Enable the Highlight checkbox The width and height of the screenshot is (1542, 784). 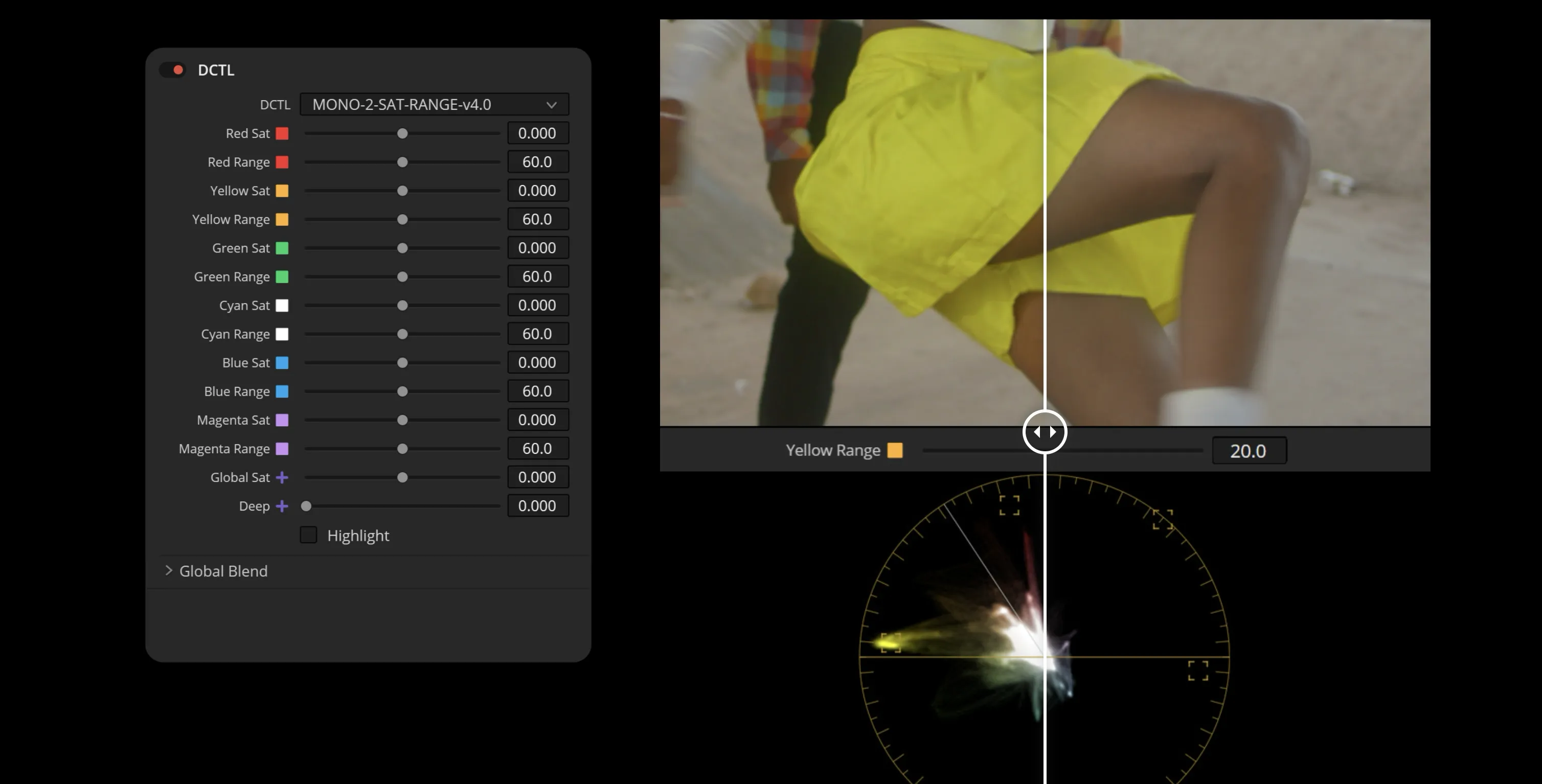pos(308,535)
